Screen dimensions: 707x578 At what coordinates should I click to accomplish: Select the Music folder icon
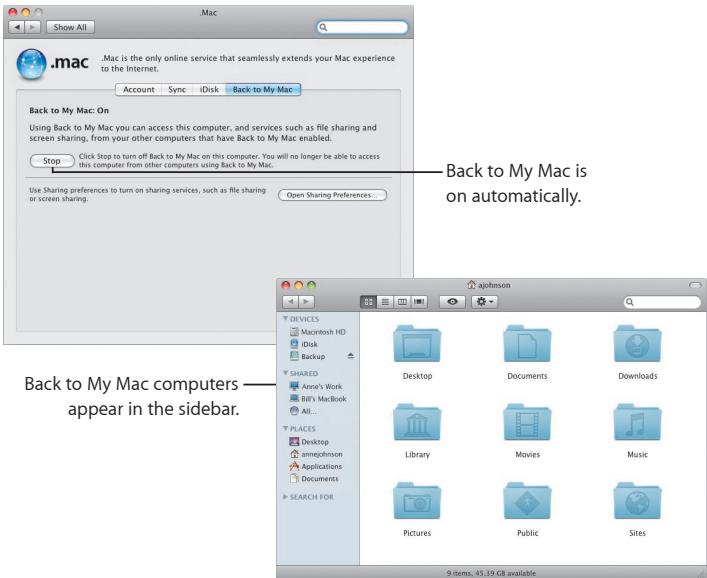[x=637, y=422]
